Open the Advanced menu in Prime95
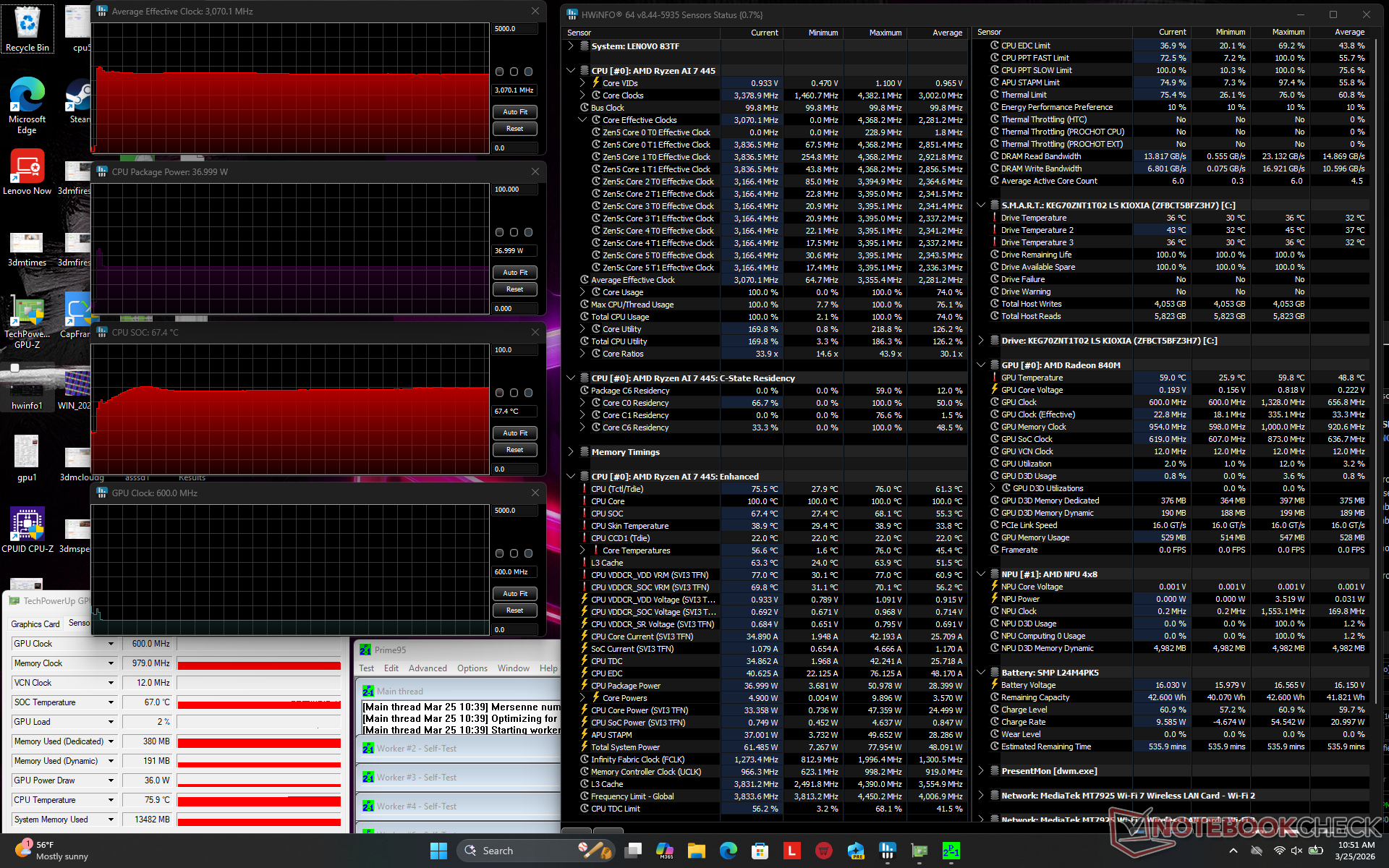Image resolution: width=1389 pixels, height=868 pixels. [427, 668]
